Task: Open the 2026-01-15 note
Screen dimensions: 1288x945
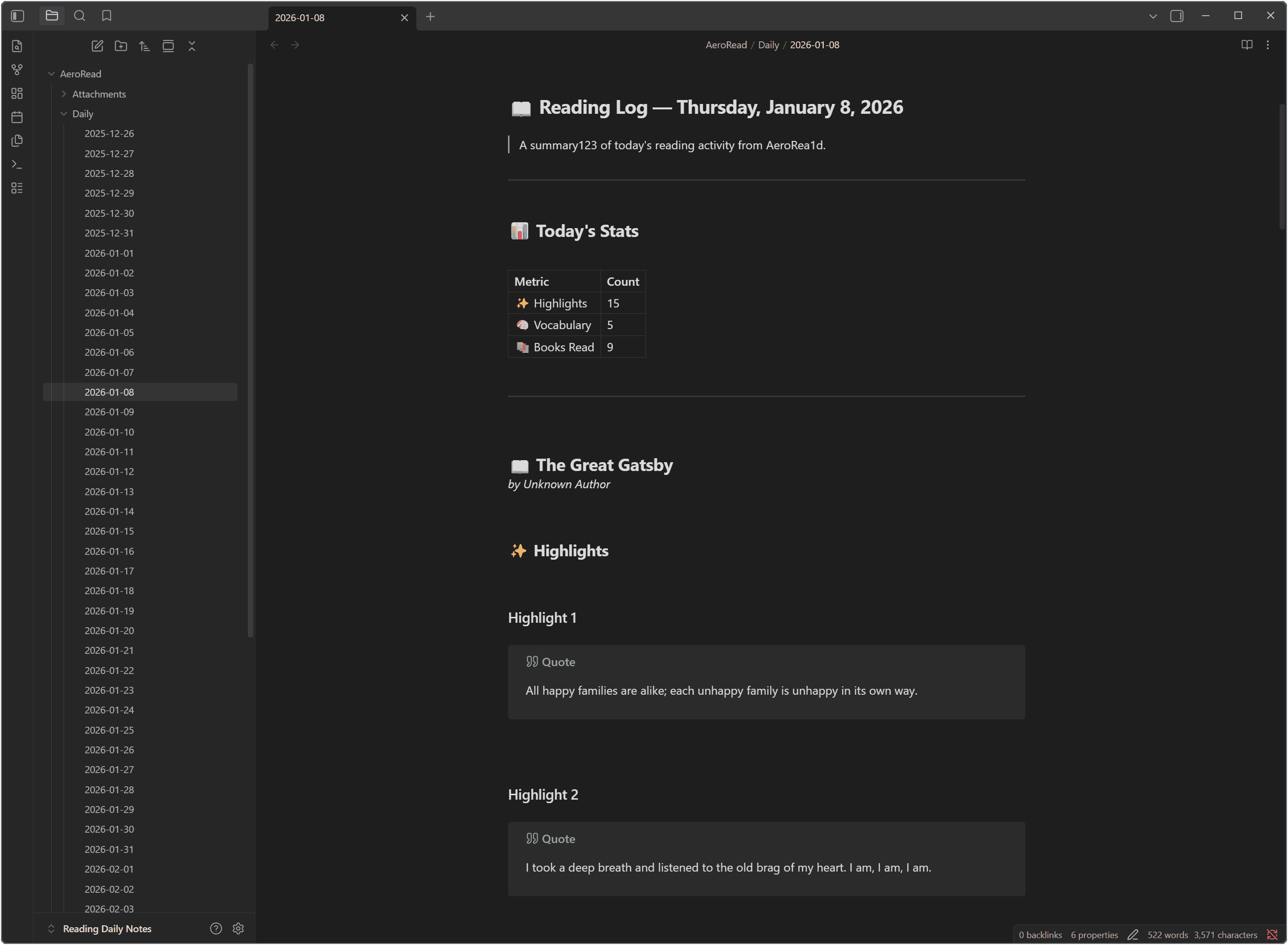Action: tap(109, 531)
